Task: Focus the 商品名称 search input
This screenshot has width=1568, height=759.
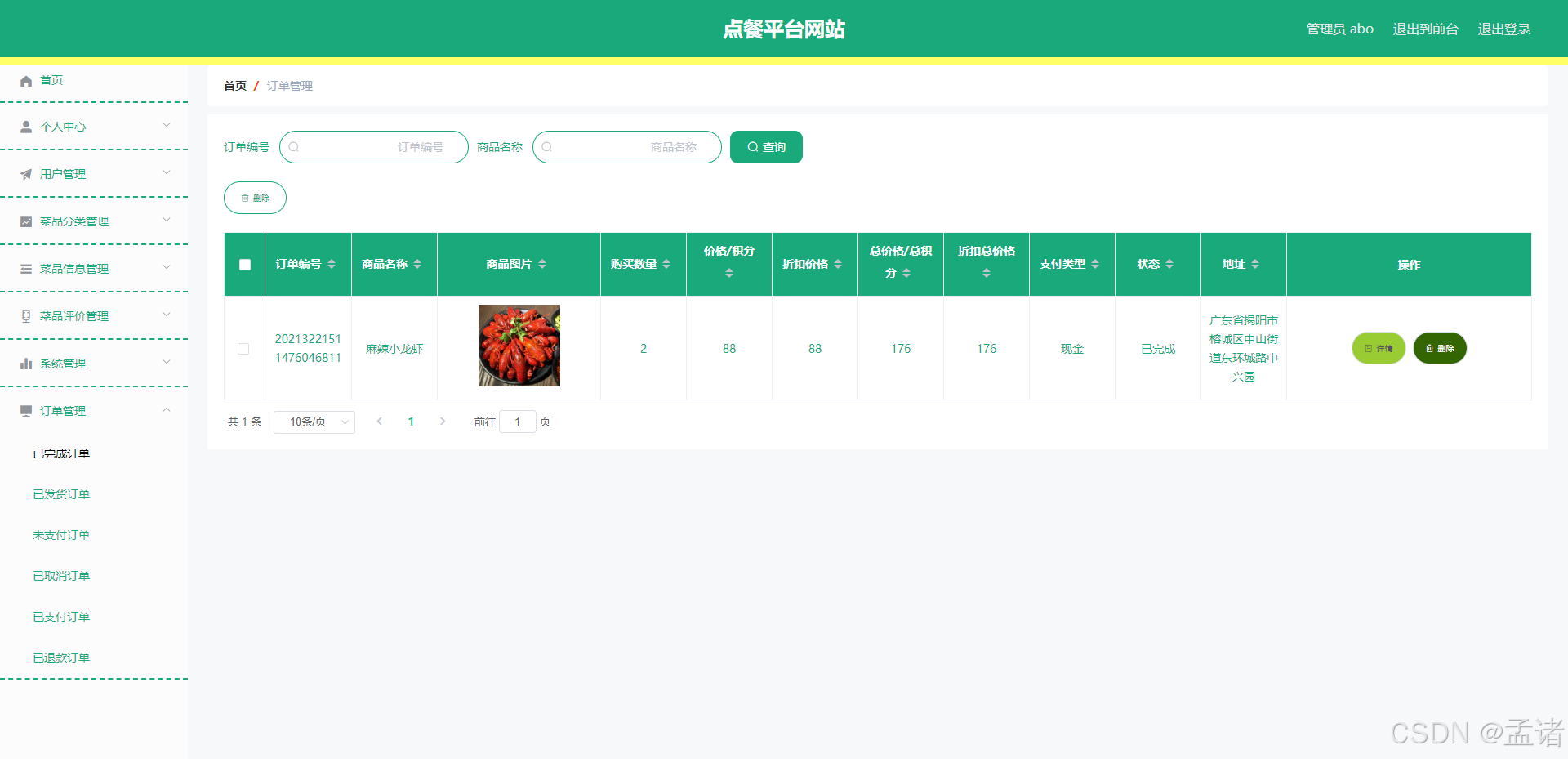Action: 627,147
